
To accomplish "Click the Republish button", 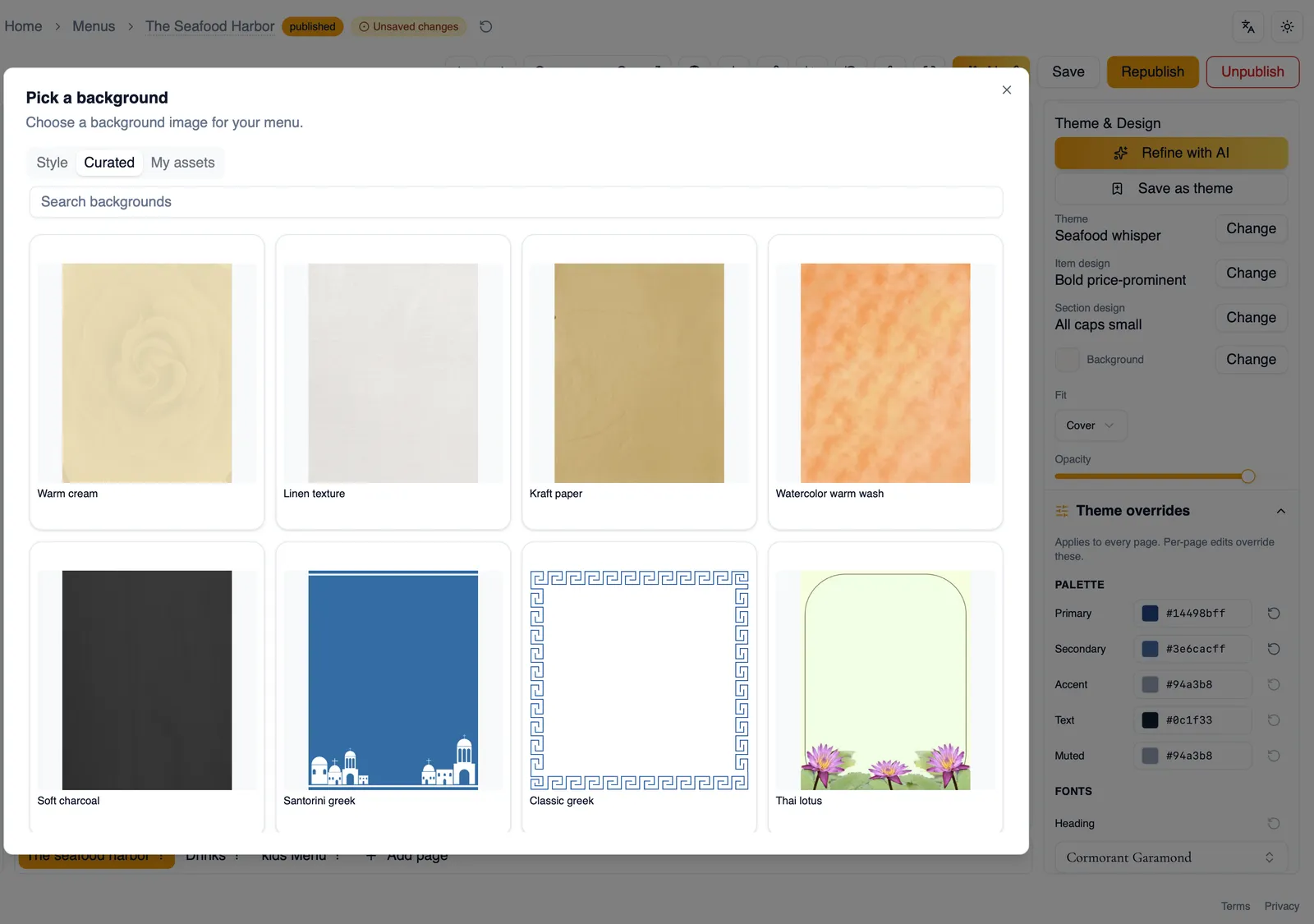I will coord(1152,71).
